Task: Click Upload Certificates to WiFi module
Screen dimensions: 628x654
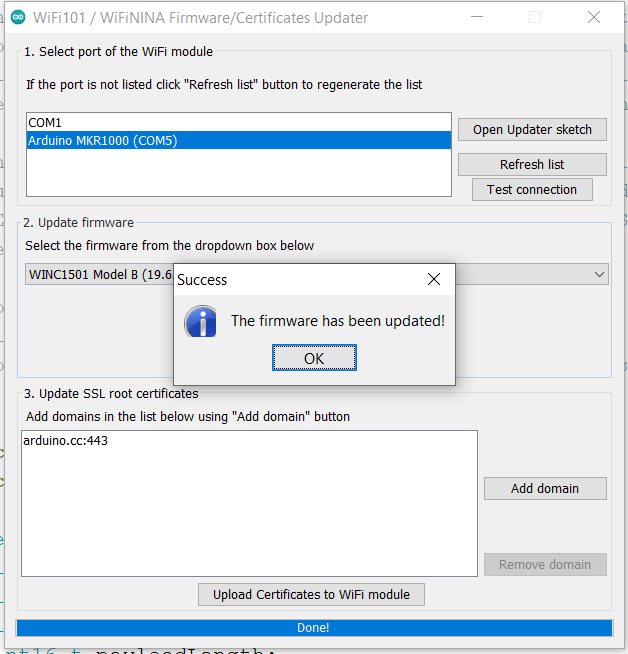Action: pyautogui.click(x=311, y=594)
